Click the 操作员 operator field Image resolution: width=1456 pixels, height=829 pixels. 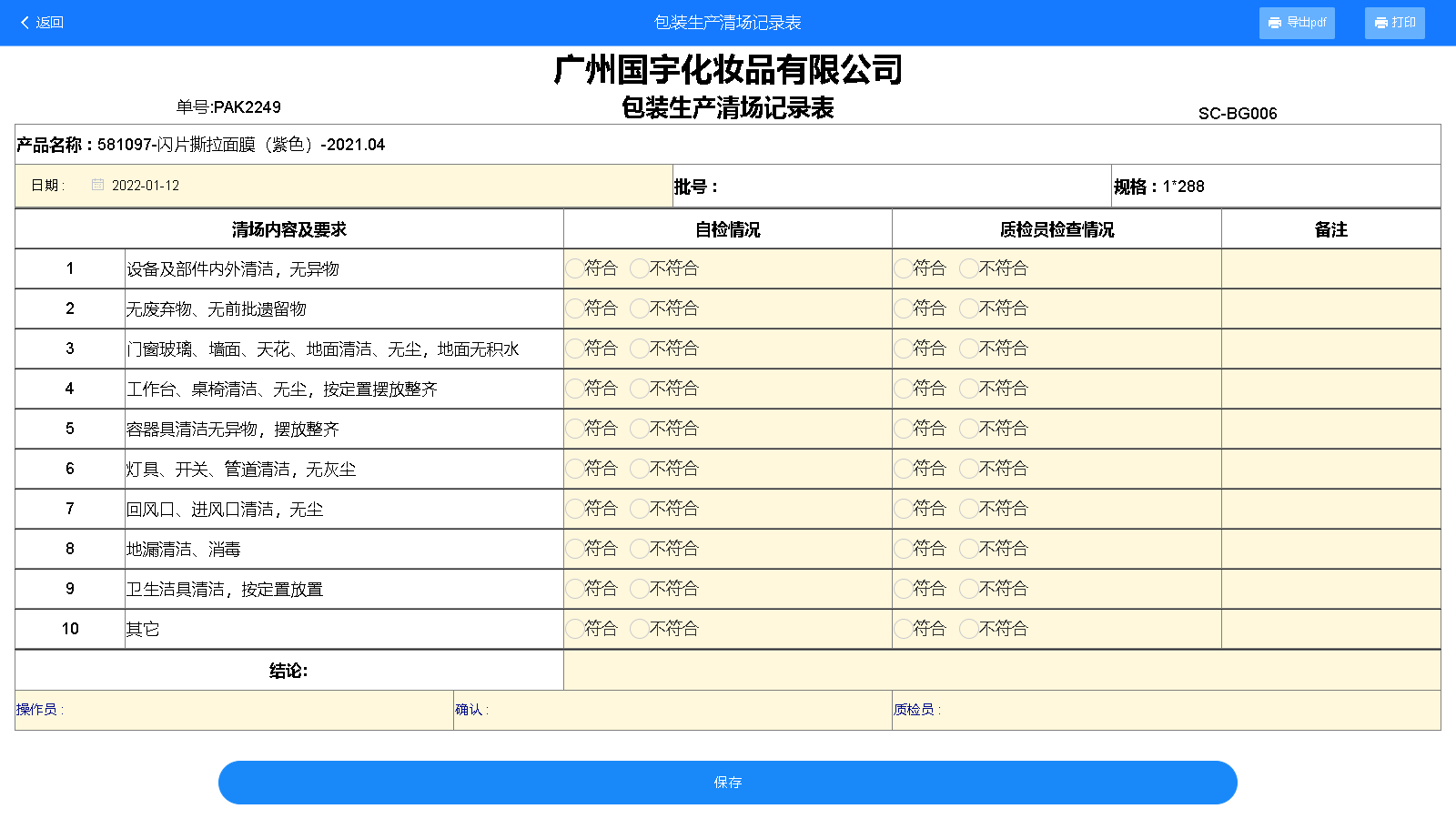[255, 710]
